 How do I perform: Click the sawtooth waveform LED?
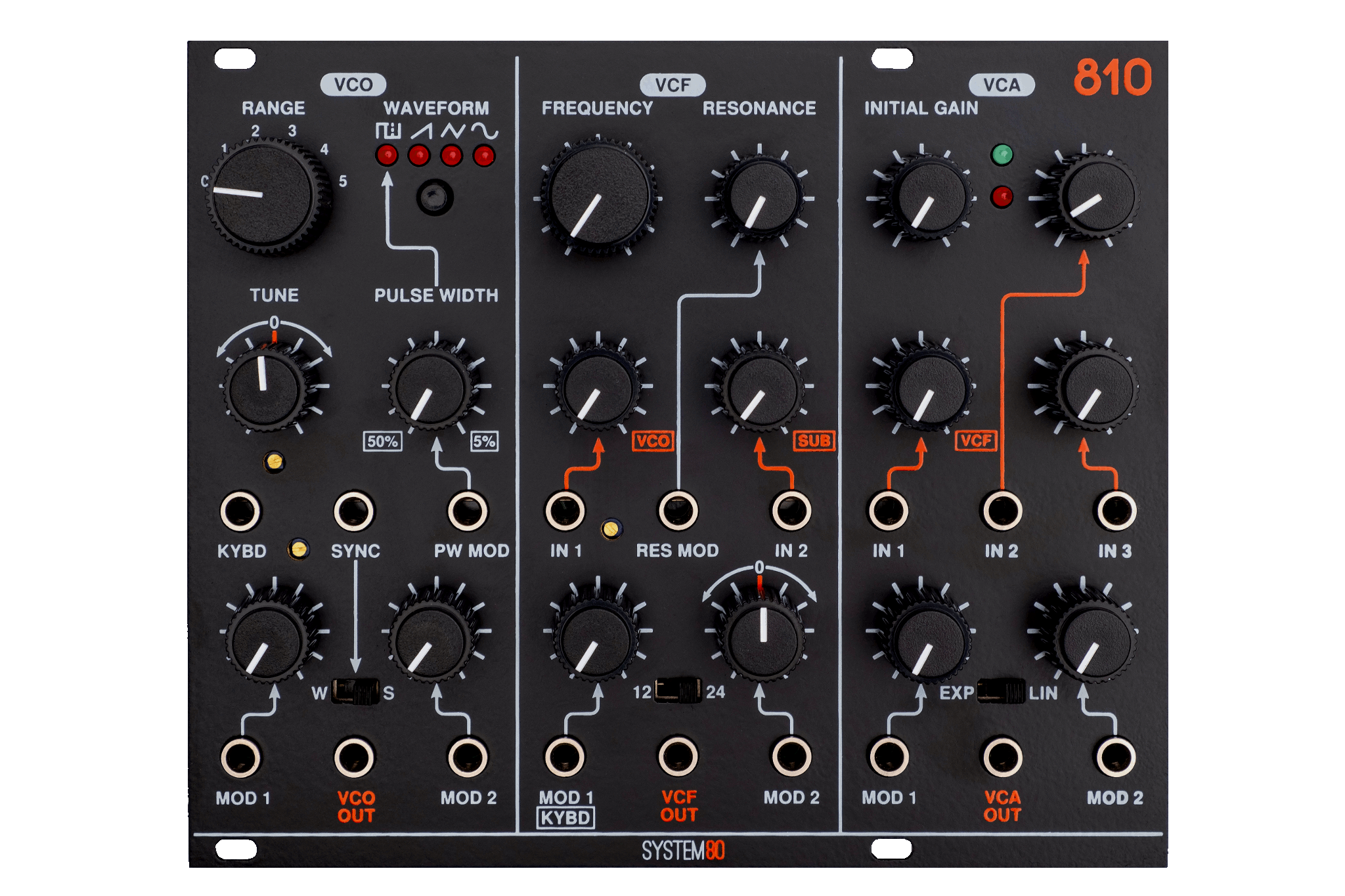(x=419, y=156)
